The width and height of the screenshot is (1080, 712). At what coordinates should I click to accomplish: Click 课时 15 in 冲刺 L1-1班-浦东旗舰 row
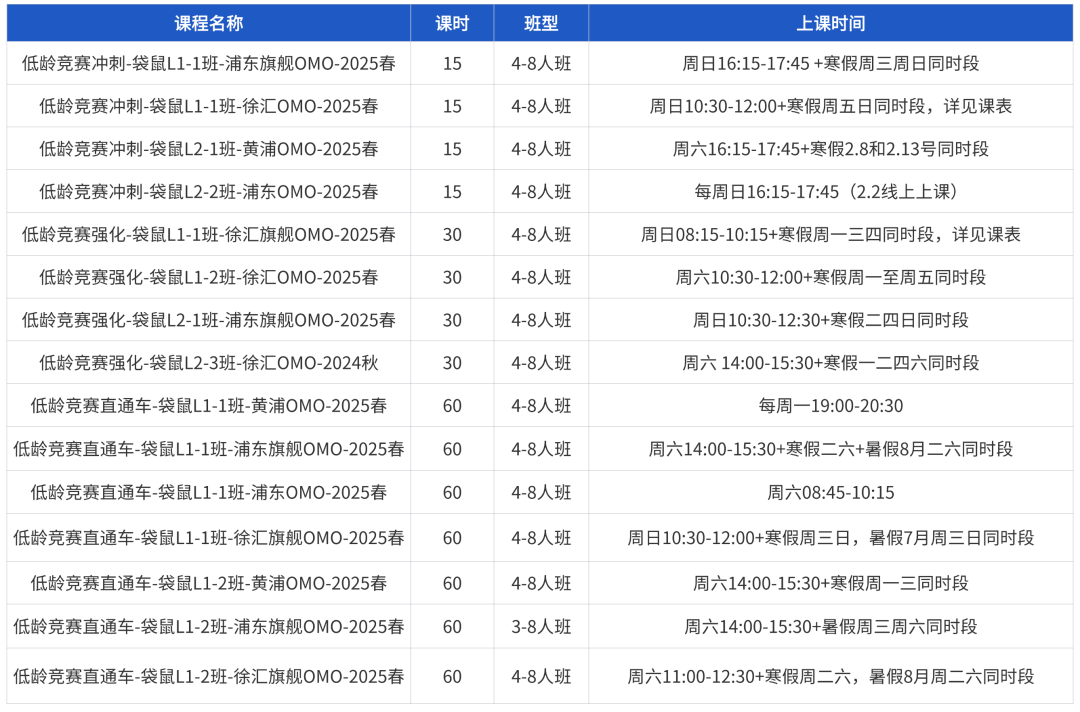pyautogui.click(x=452, y=63)
